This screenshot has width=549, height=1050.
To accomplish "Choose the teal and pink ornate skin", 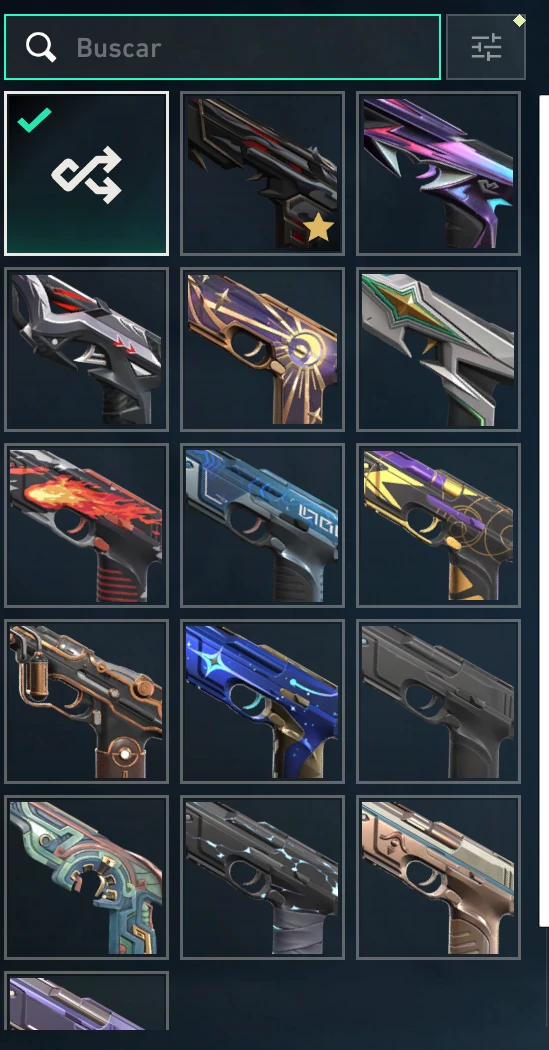I will [86, 877].
